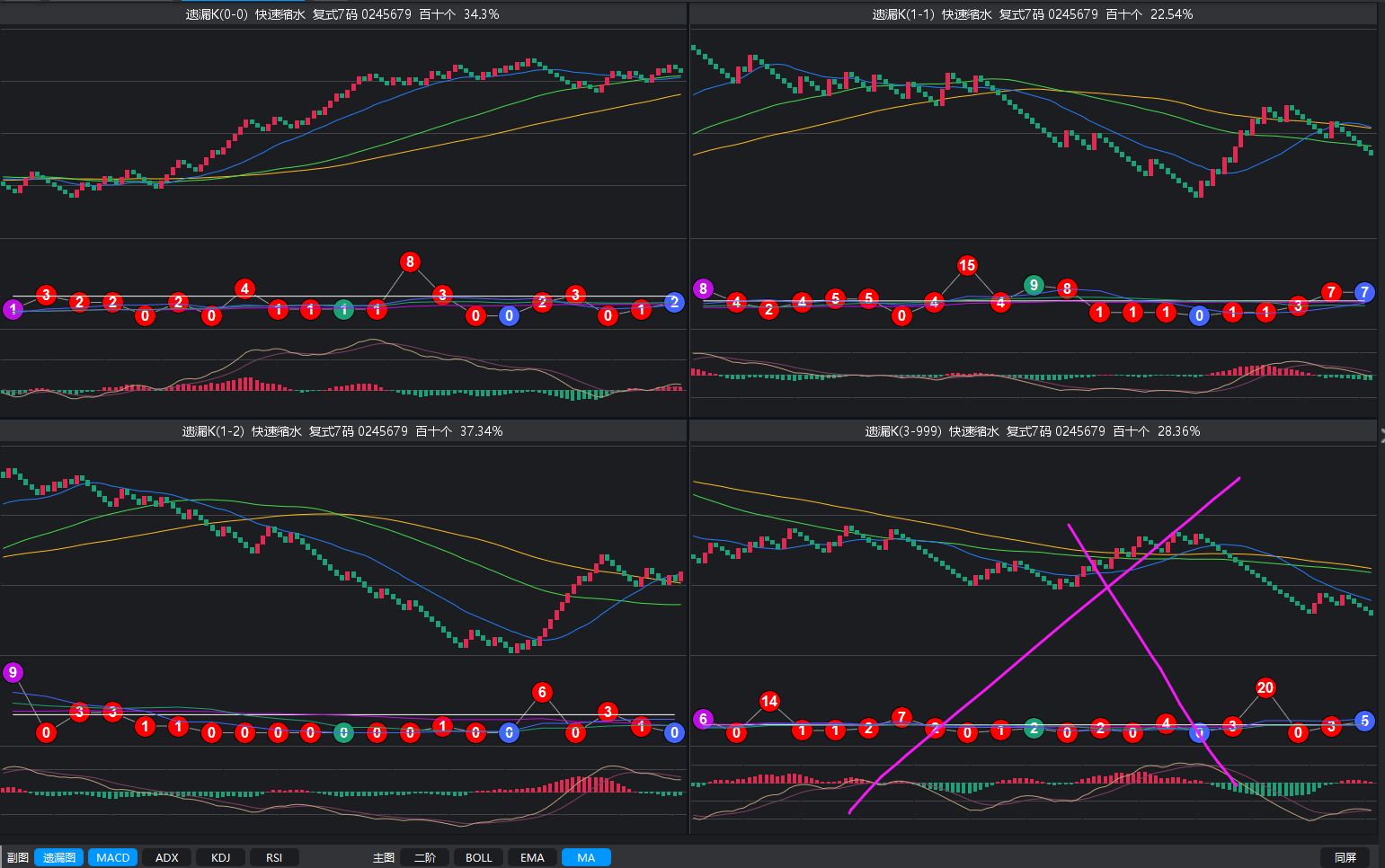
Task: Switch sub-chart to KDJ
Action: [220, 857]
